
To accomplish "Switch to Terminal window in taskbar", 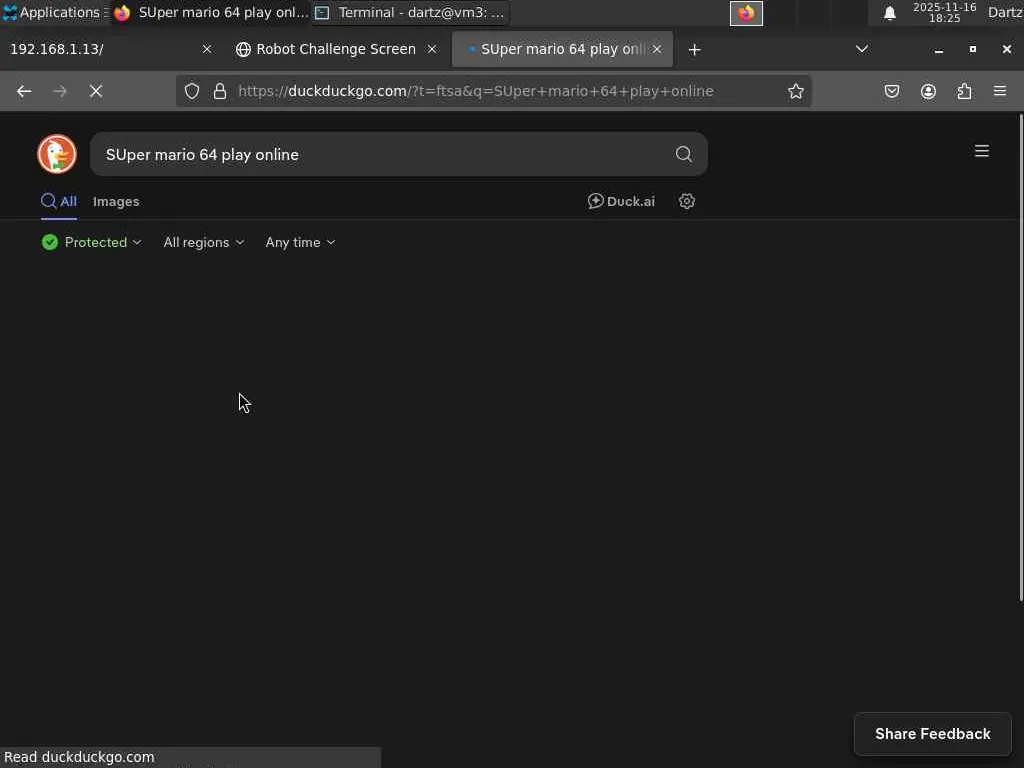I will pos(410,12).
